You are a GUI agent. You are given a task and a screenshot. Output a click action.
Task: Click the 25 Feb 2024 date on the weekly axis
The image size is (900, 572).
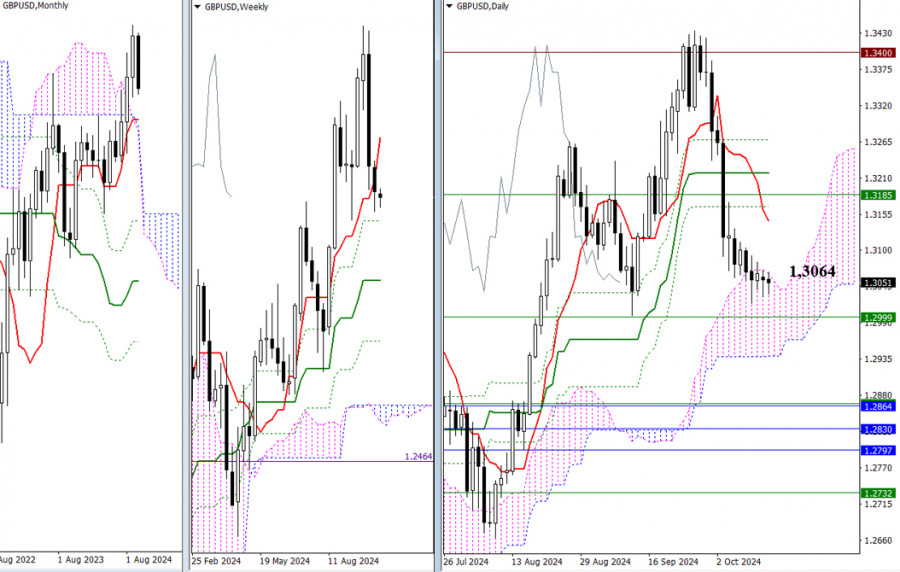coord(216,561)
